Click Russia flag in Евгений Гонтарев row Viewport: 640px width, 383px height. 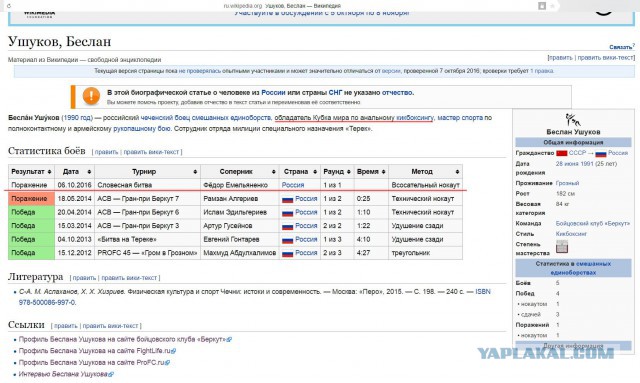[x=288, y=240]
